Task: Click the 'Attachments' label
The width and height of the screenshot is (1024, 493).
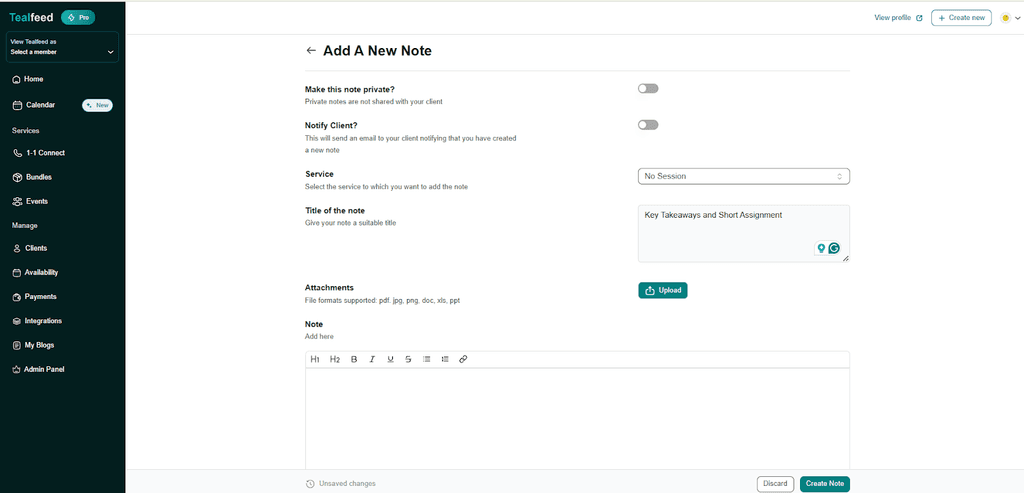Action: pyautogui.click(x=329, y=287)
